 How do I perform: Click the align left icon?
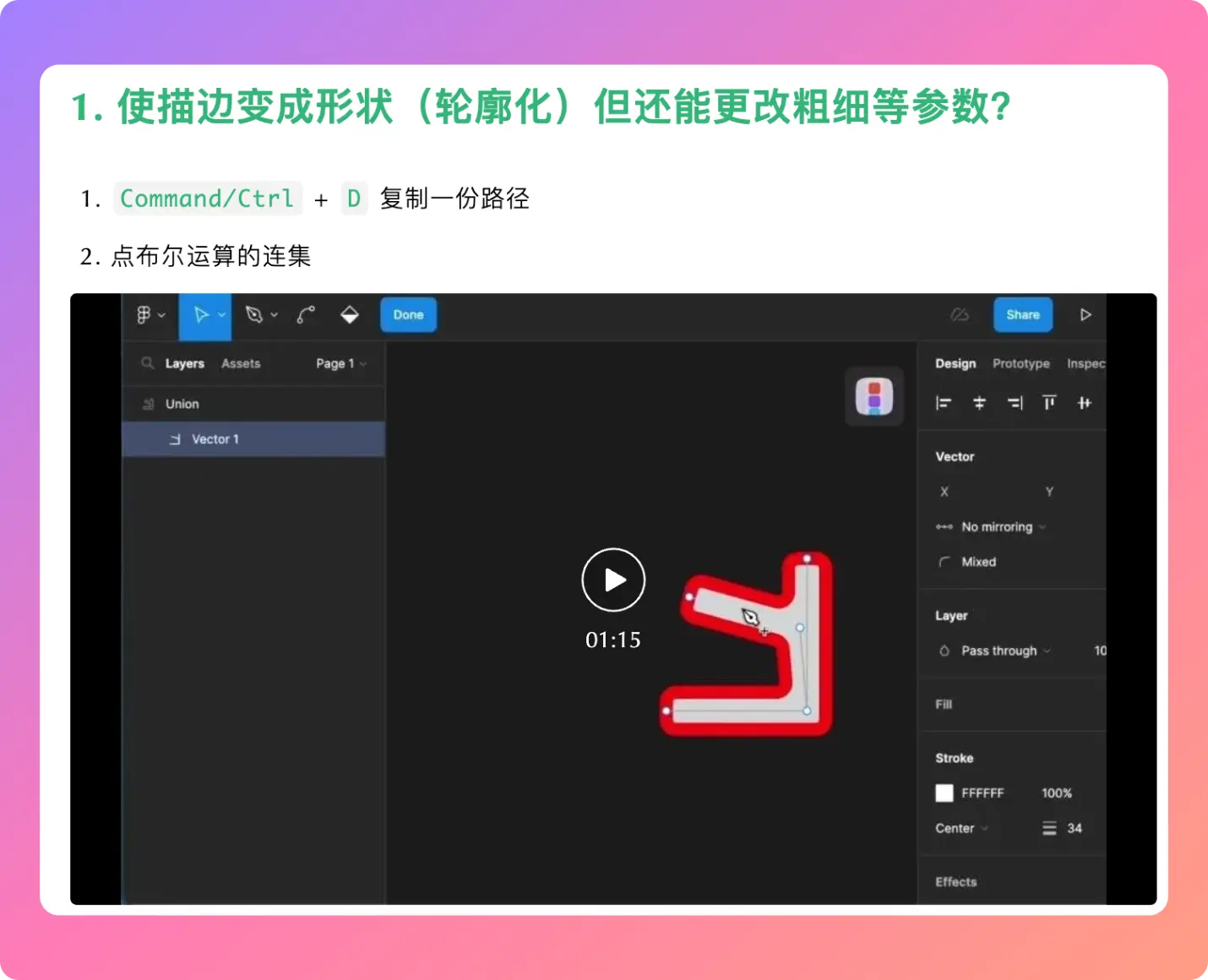(944, 403)
